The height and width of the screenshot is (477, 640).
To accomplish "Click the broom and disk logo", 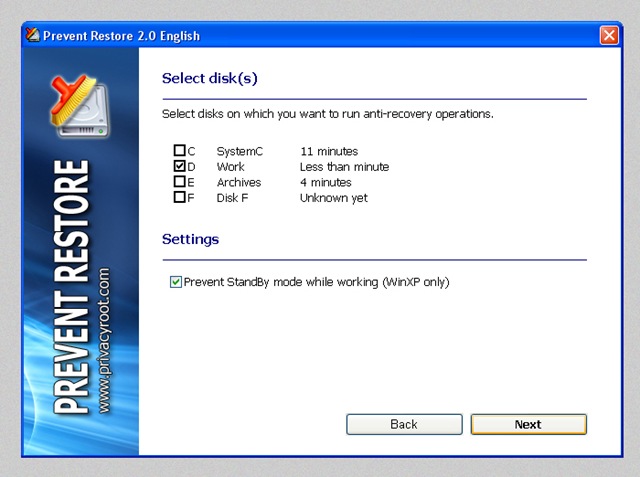I will pyautogui.click(x=80, y=106).
